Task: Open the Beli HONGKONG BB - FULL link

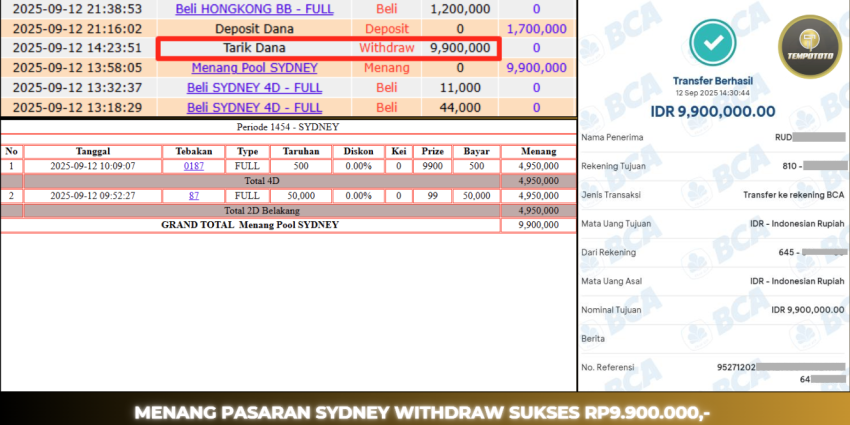Action: pyautogui.click(x=254, y=9)
